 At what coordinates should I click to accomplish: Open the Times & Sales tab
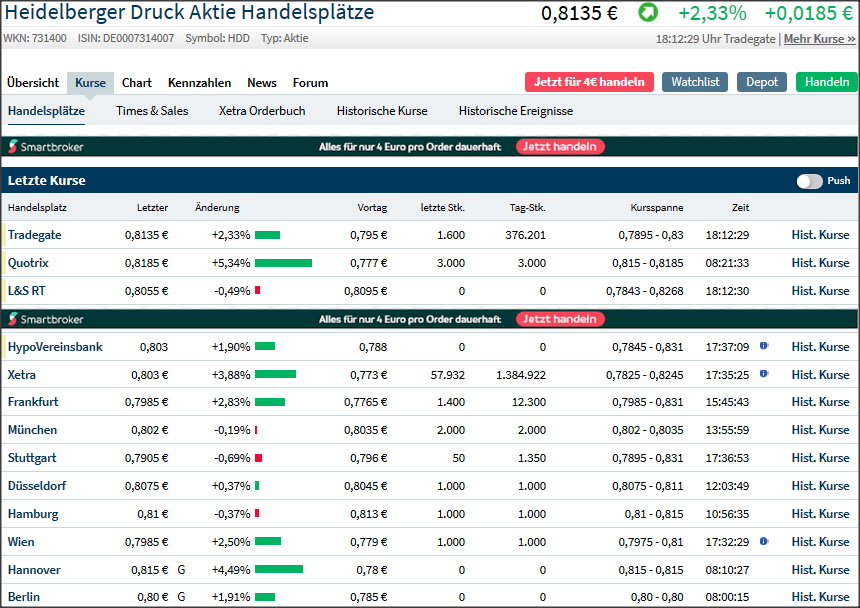click(x=152, y=111)
